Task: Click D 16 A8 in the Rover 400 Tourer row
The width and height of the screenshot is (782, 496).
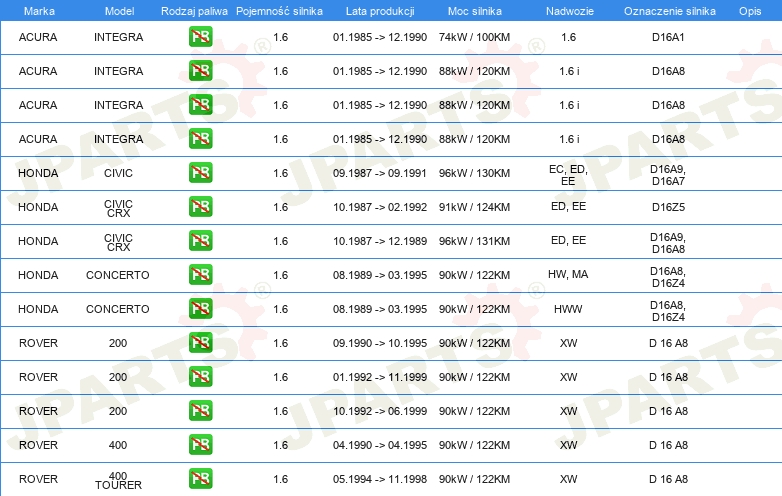Action: pos(668,479)
